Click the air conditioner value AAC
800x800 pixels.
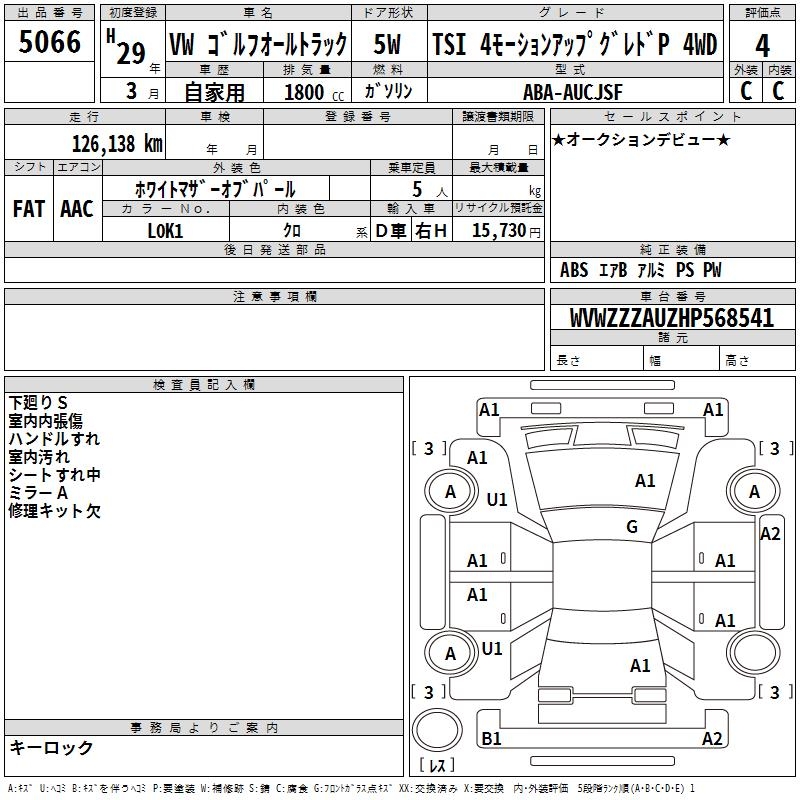click(x=77, y=209)
